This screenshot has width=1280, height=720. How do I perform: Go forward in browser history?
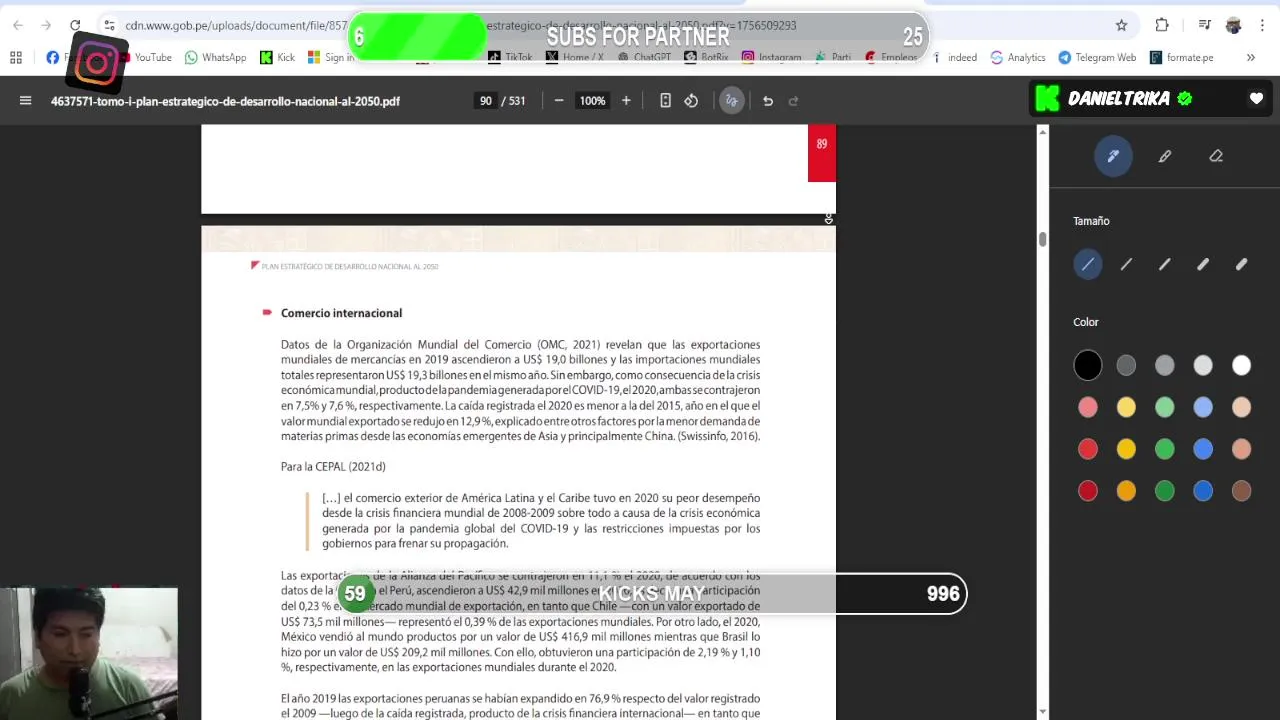tap(46, 25)
